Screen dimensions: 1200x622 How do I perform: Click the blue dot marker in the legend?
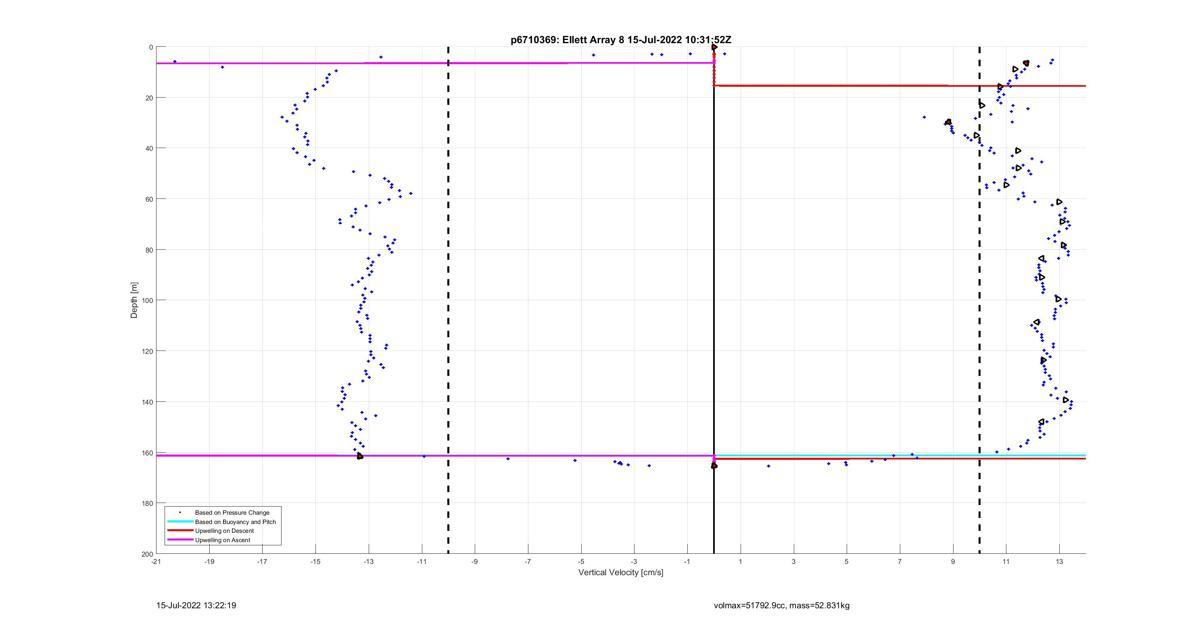[179, 512]
